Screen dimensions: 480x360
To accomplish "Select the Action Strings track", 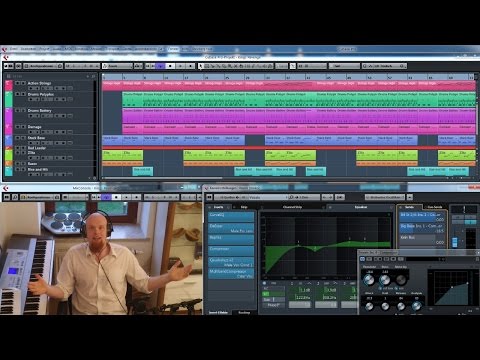I will pos(39,83).
